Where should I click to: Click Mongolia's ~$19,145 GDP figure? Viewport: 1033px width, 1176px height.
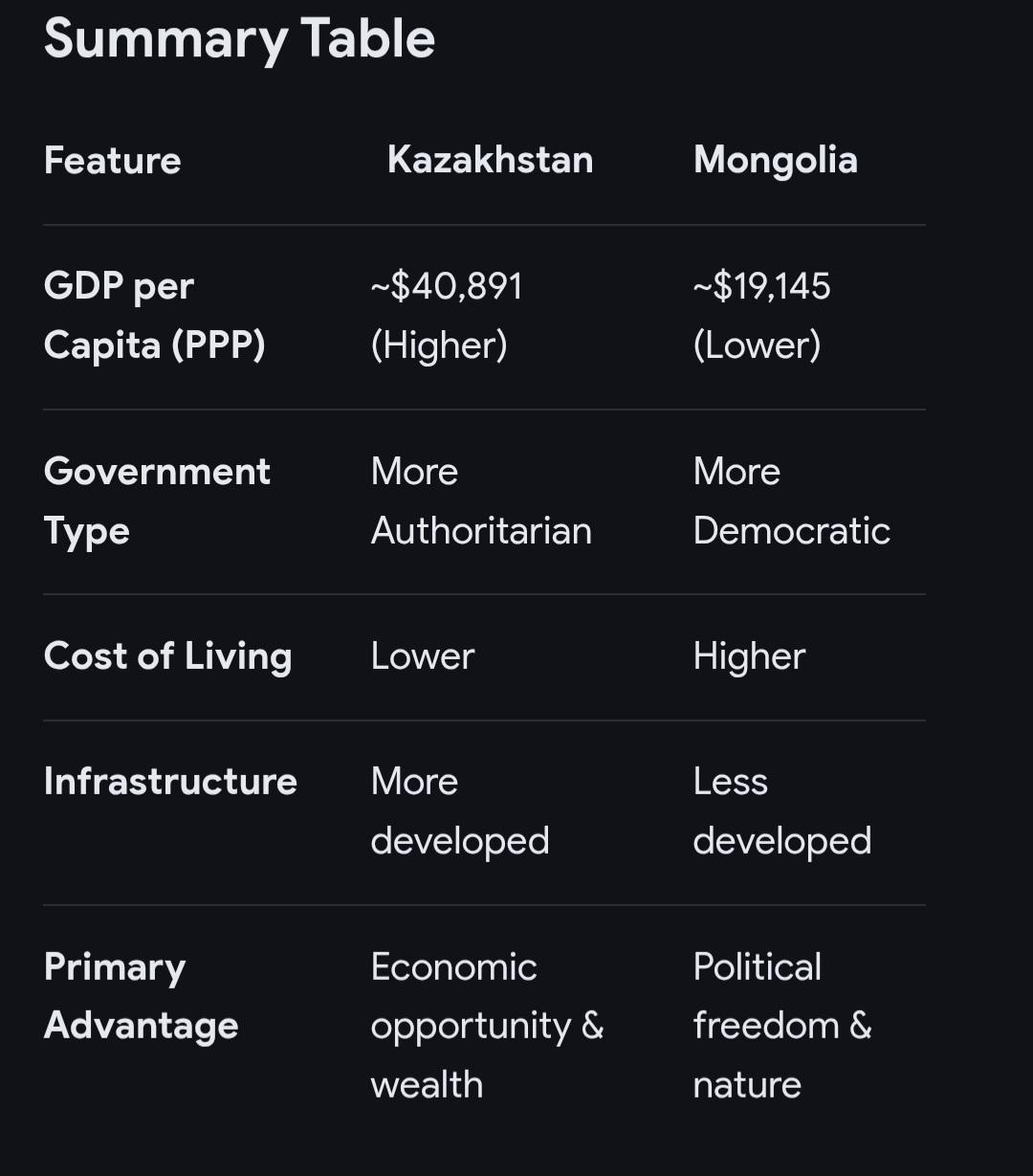point(761,286)
